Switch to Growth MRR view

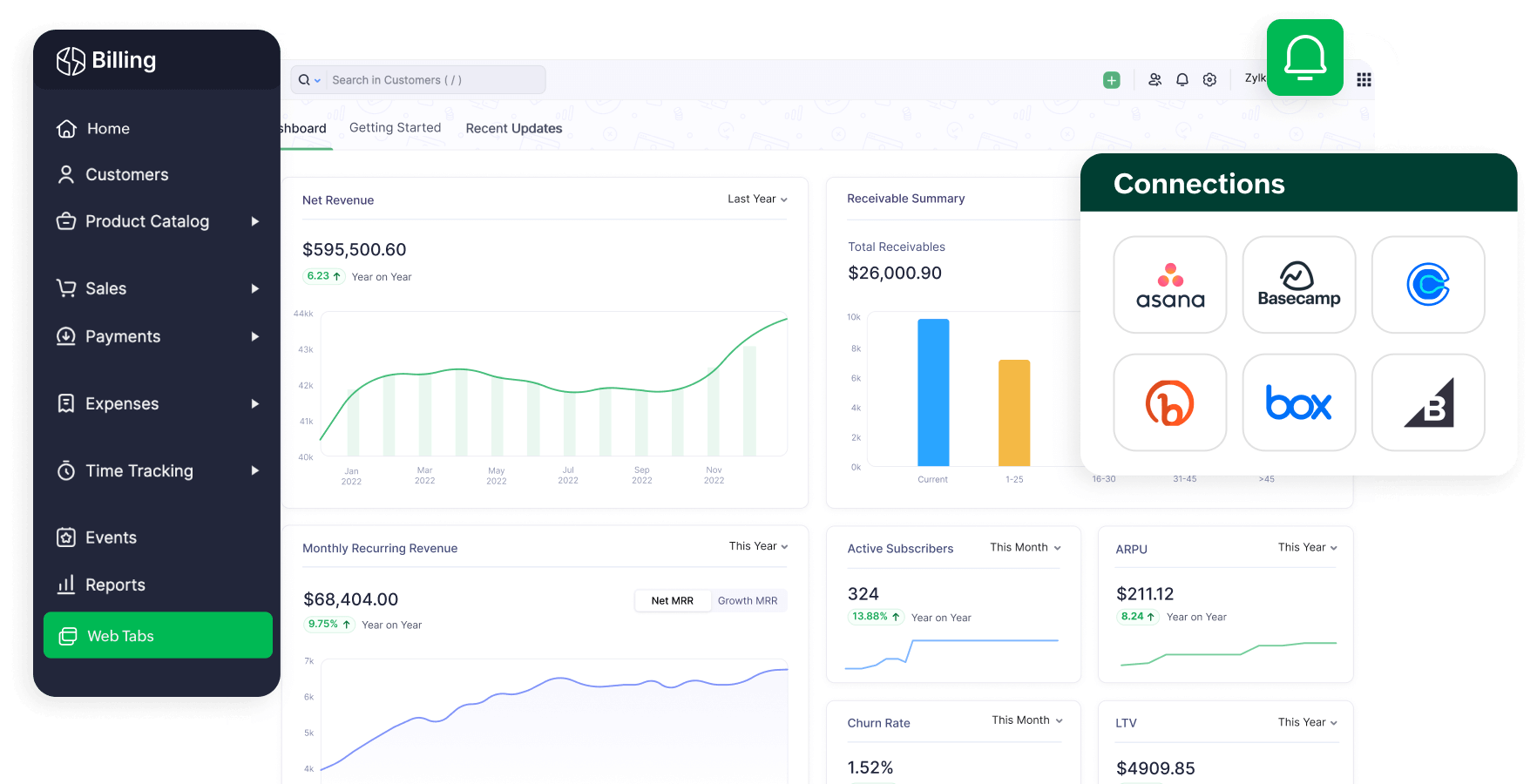(x=748, y=600)
